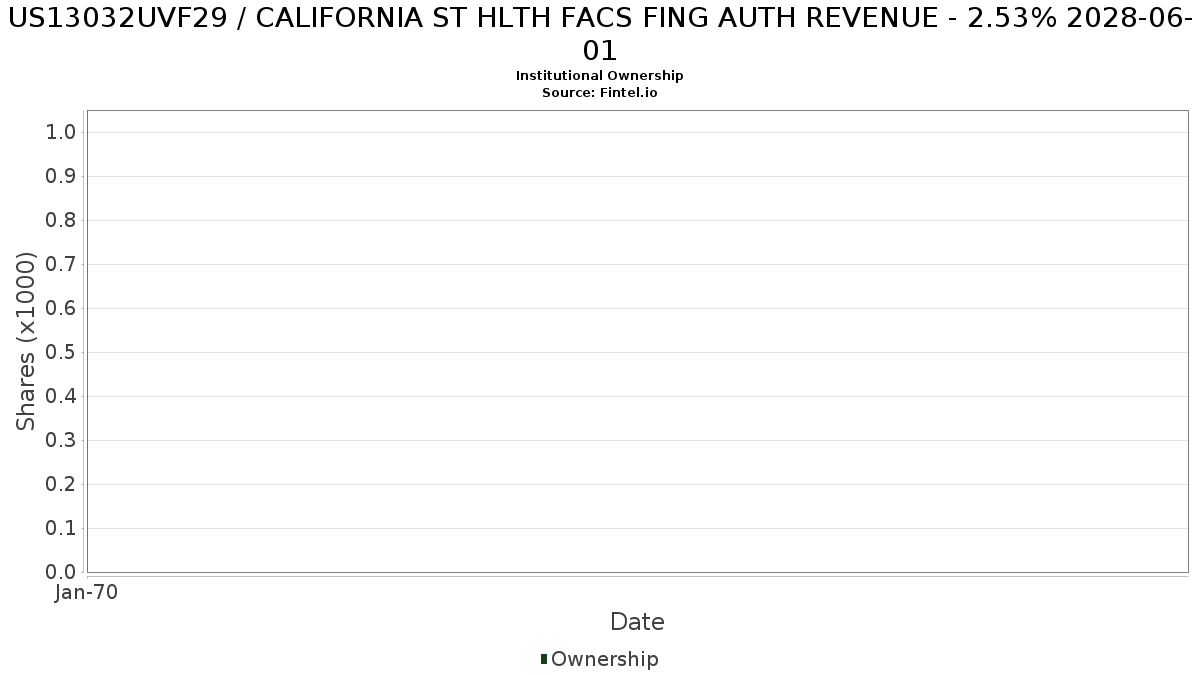
Task: Click the empty chart plot area
Action: (637, 341)
